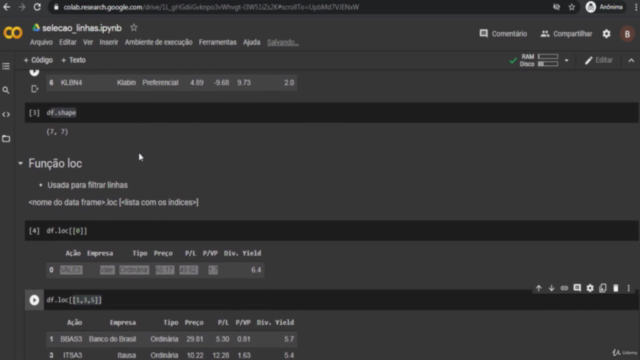Open the code snippets sidebar
640x360 pixels.
point(6,115)
